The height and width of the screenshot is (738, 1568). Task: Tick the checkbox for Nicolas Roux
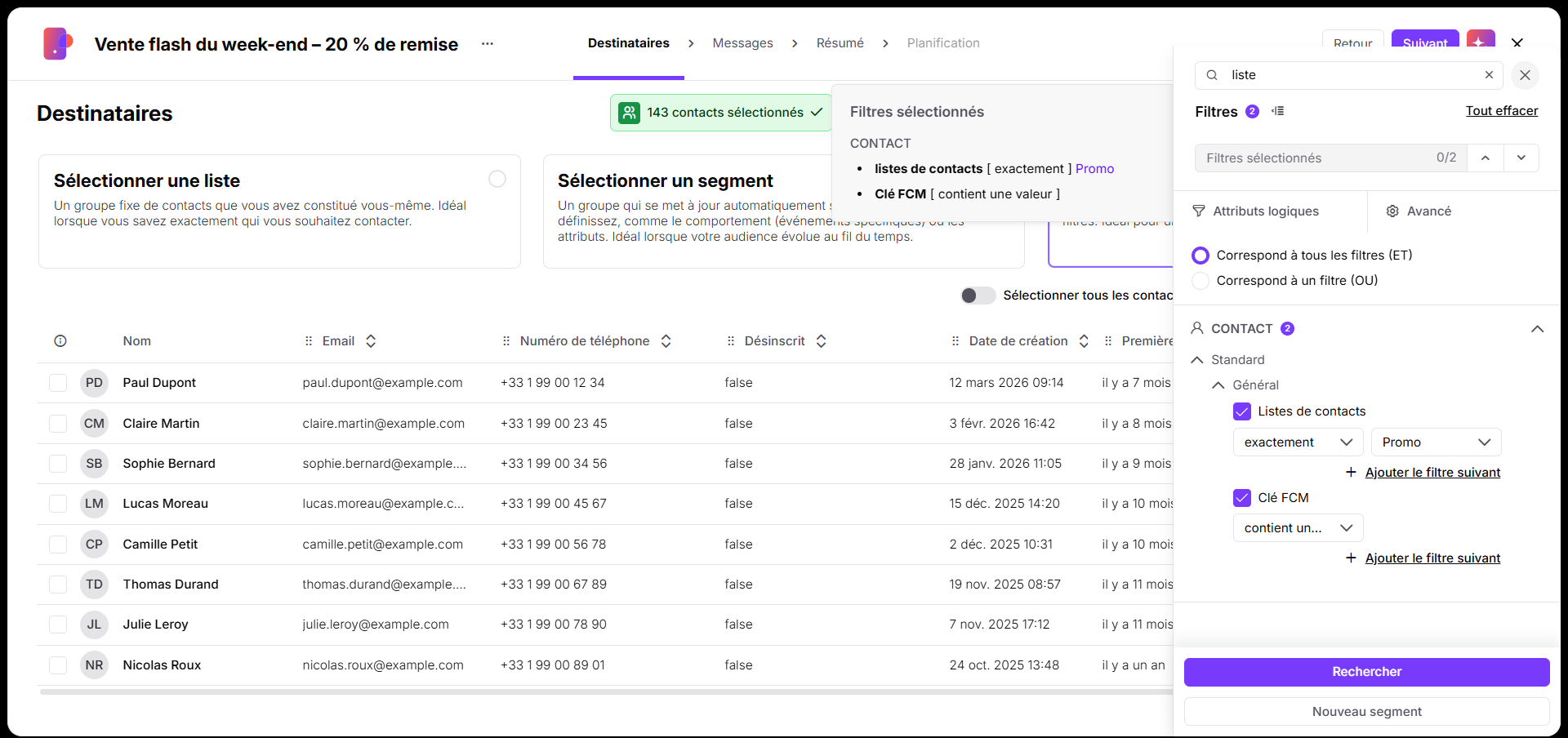click(58, 665)
